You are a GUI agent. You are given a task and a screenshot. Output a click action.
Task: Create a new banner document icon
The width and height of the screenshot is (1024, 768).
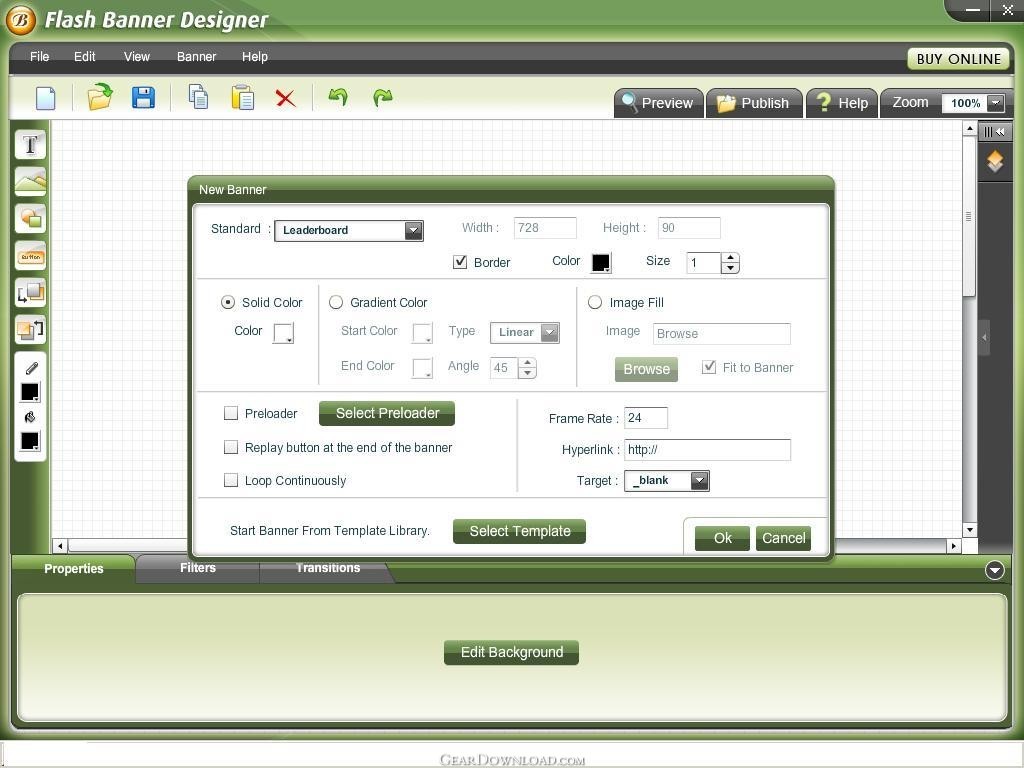[x=46, y=99]
